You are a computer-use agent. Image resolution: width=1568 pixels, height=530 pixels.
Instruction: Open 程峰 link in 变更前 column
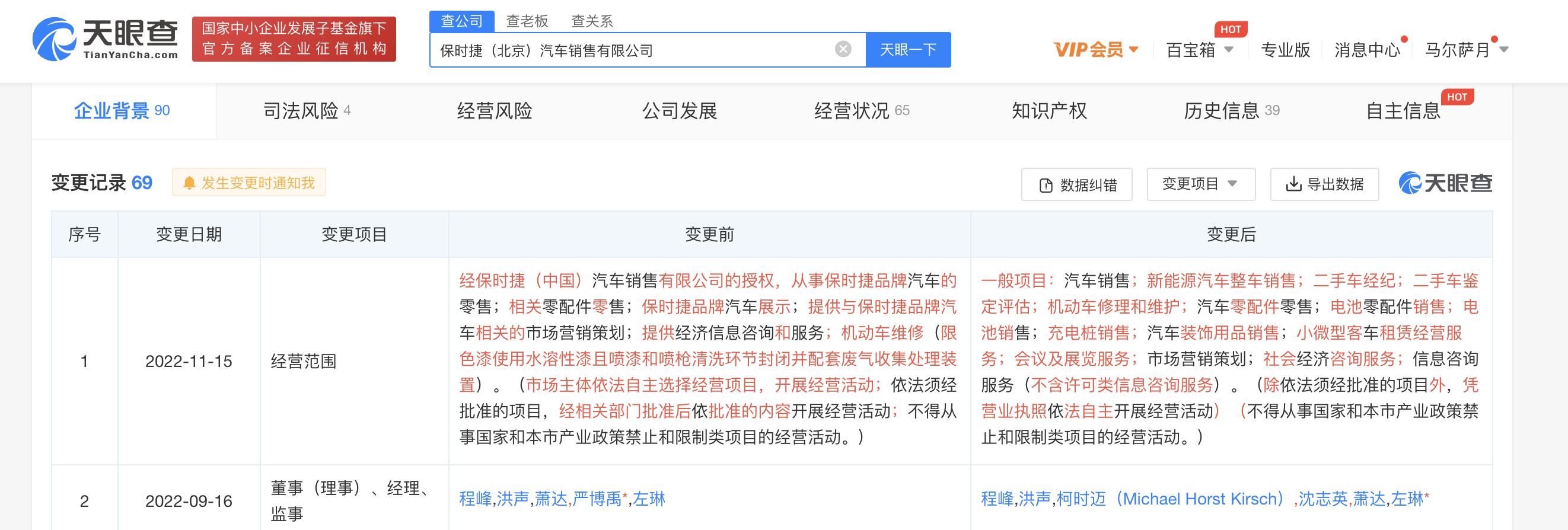pyautogui.click(x=476, y=499)
